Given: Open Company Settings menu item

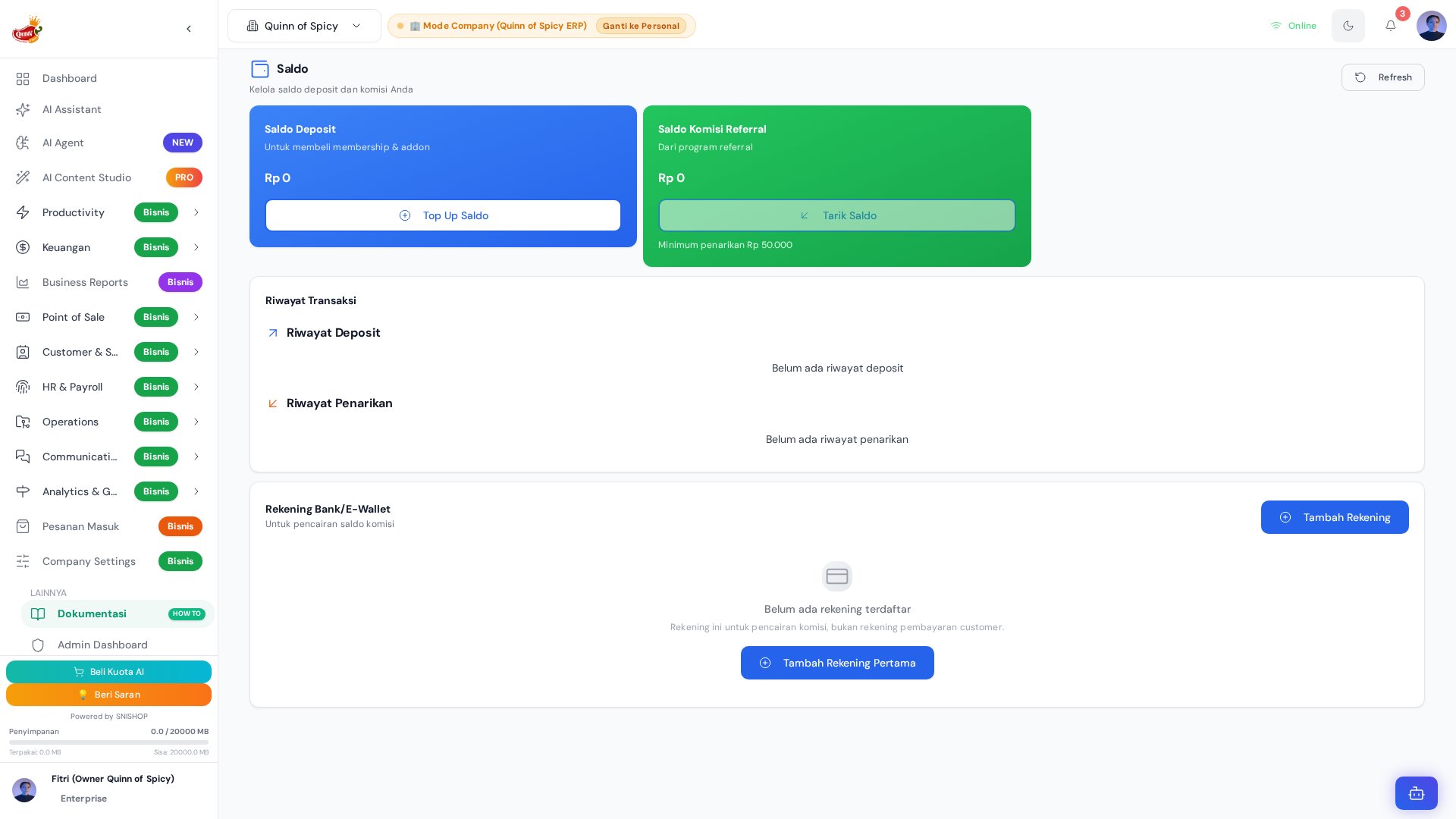Looking at the screenshot, I should pos(109,561).
